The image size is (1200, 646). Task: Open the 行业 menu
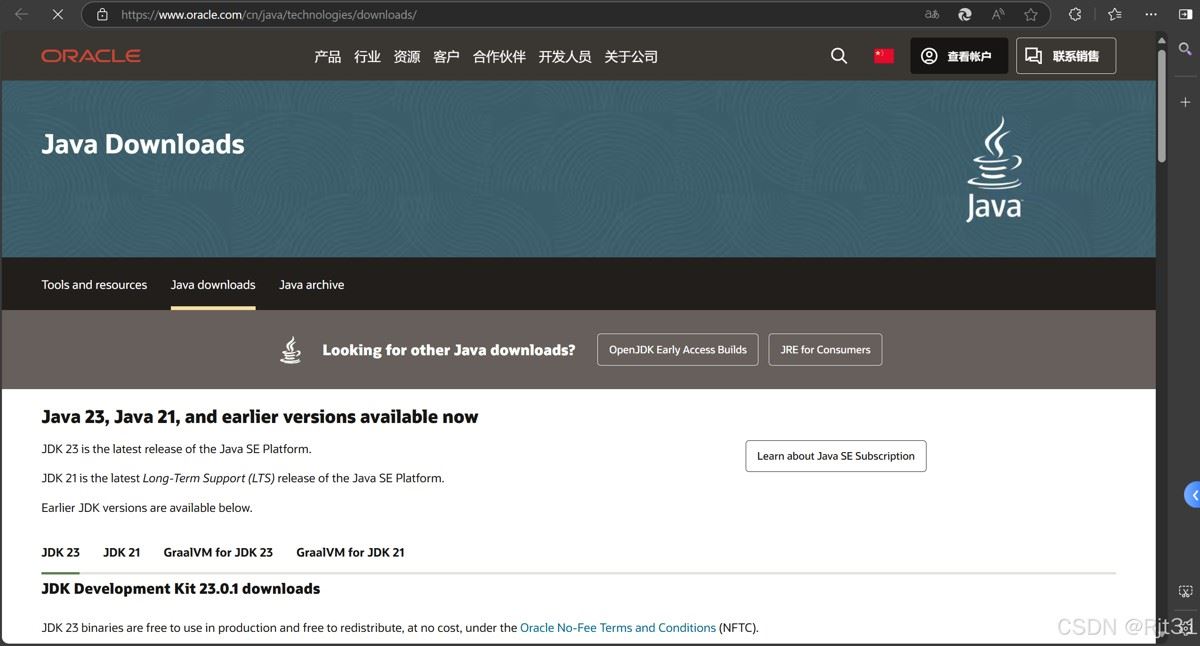coord(367,57)
